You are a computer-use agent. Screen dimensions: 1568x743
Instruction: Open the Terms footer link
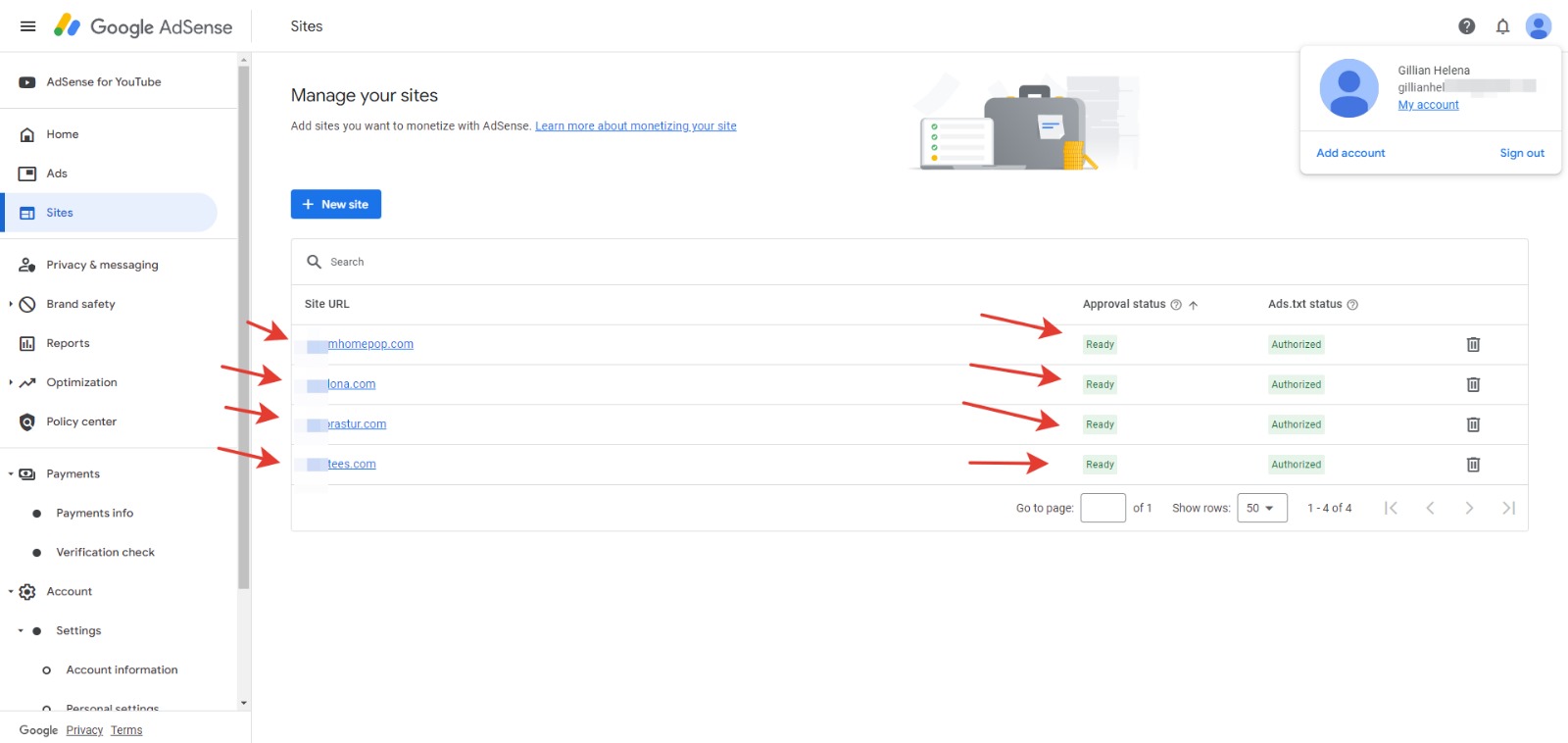tap(126, 730)
